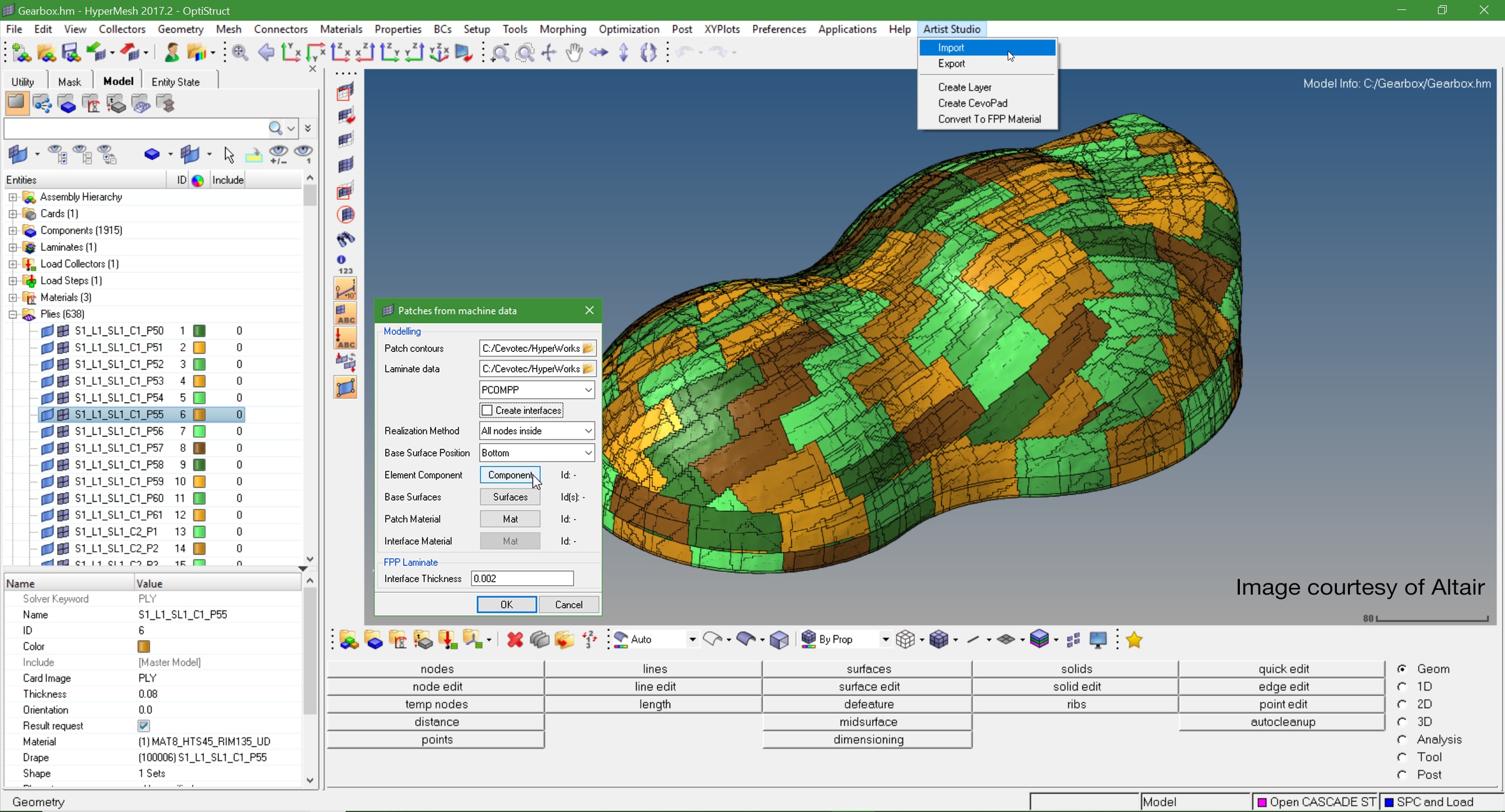Select the surface edit tool icon
The image size is (1505, 812).
pyautogui.click(x=868, y=686)
